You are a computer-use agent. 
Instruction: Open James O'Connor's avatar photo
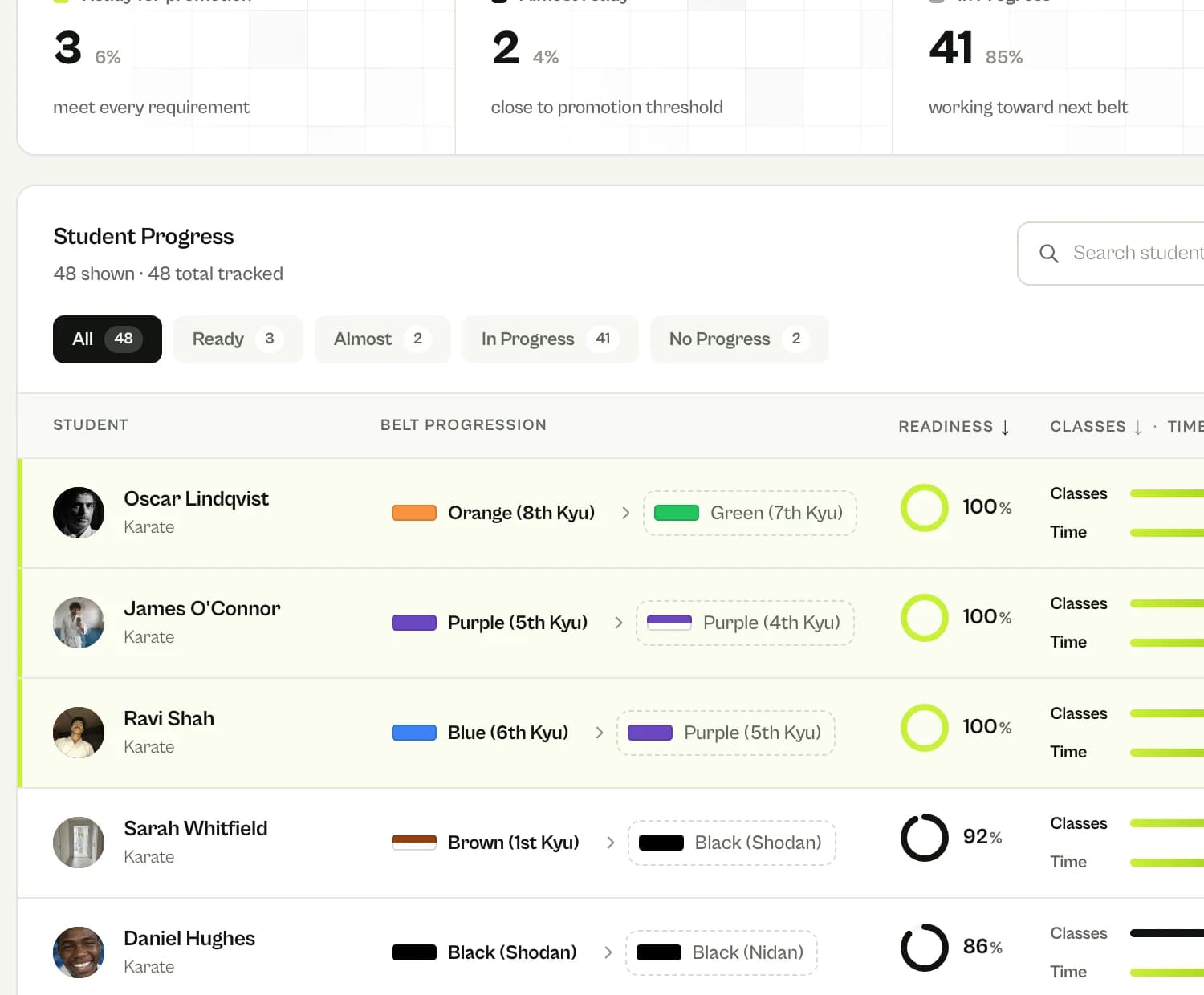(79, 623)
